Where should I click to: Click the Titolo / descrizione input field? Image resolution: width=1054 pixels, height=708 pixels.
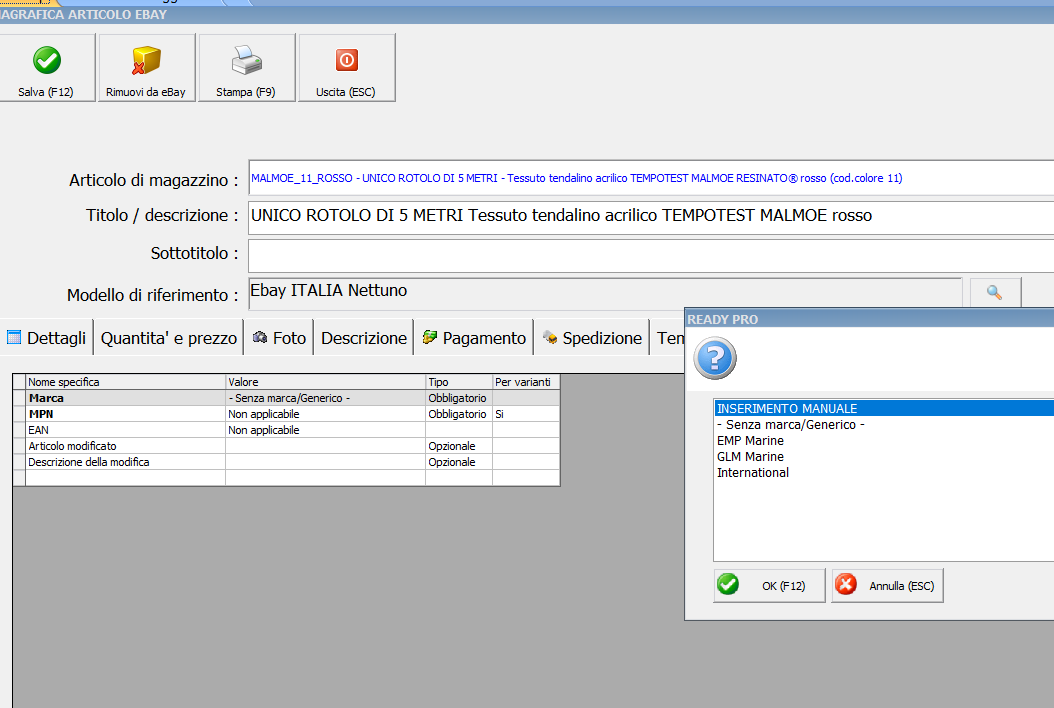coord(651,217)
